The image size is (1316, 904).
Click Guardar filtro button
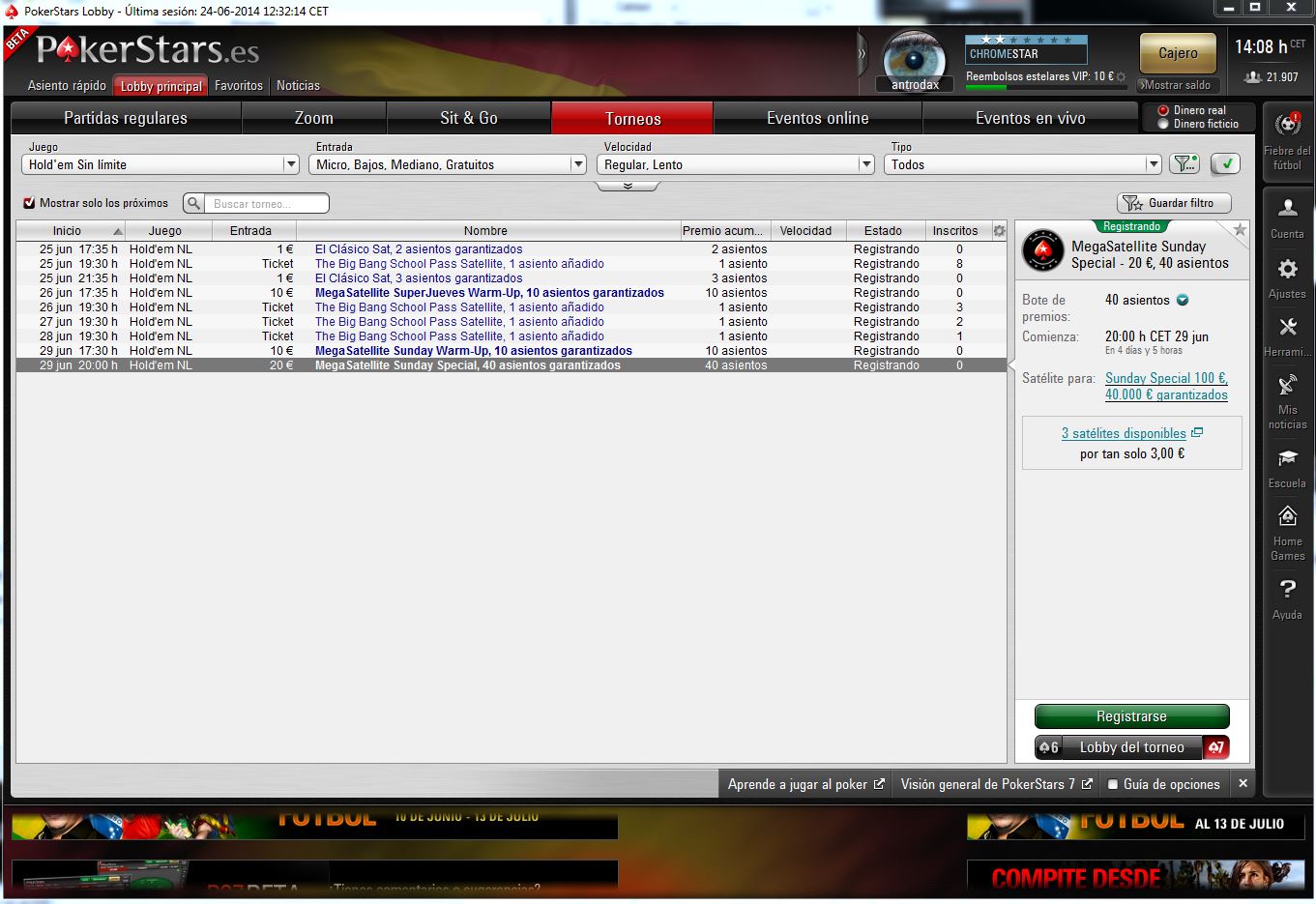pyautogui.click(x=1174, y=203)
